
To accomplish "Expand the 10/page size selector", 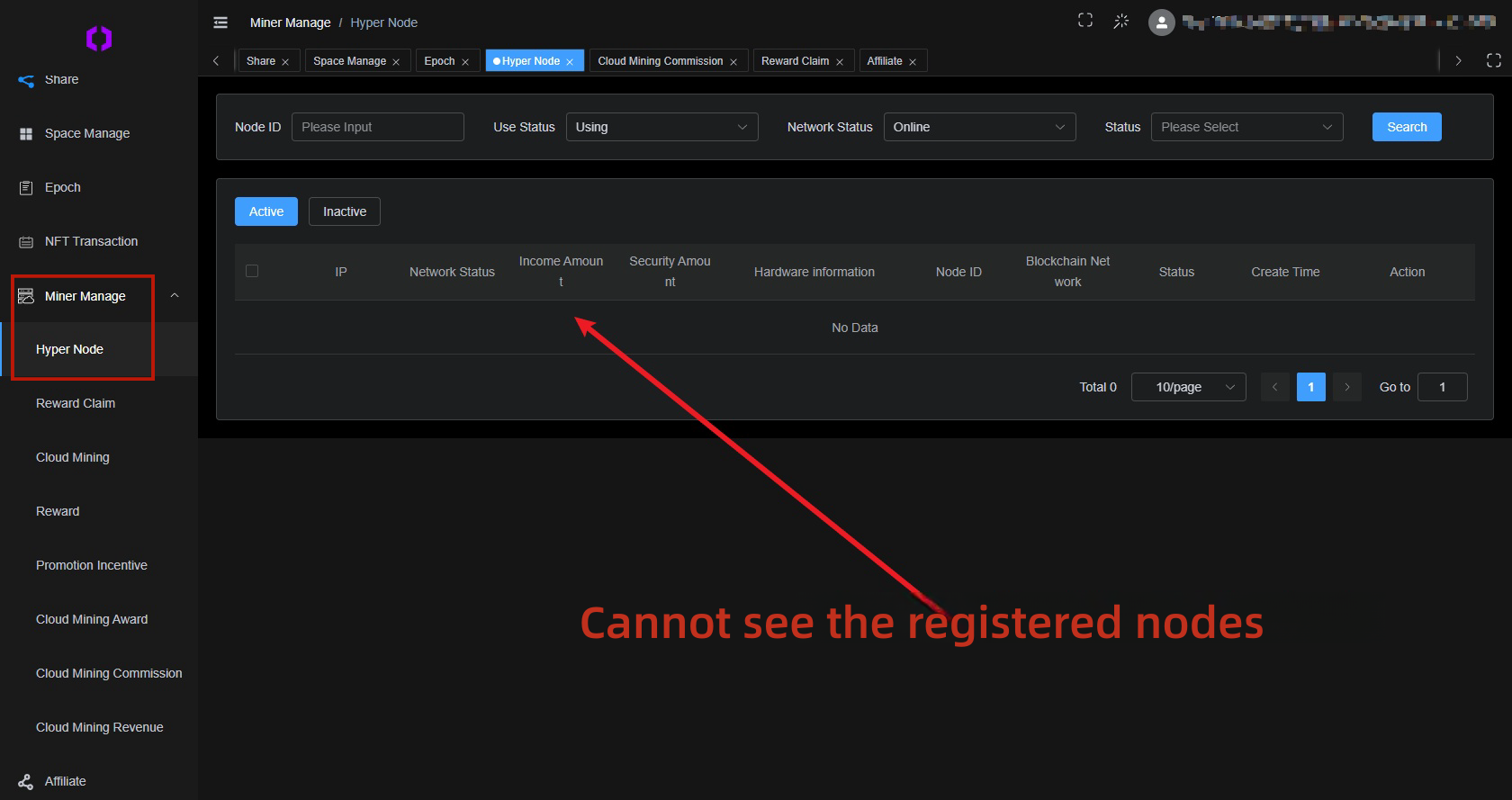I will [1188, 387].
